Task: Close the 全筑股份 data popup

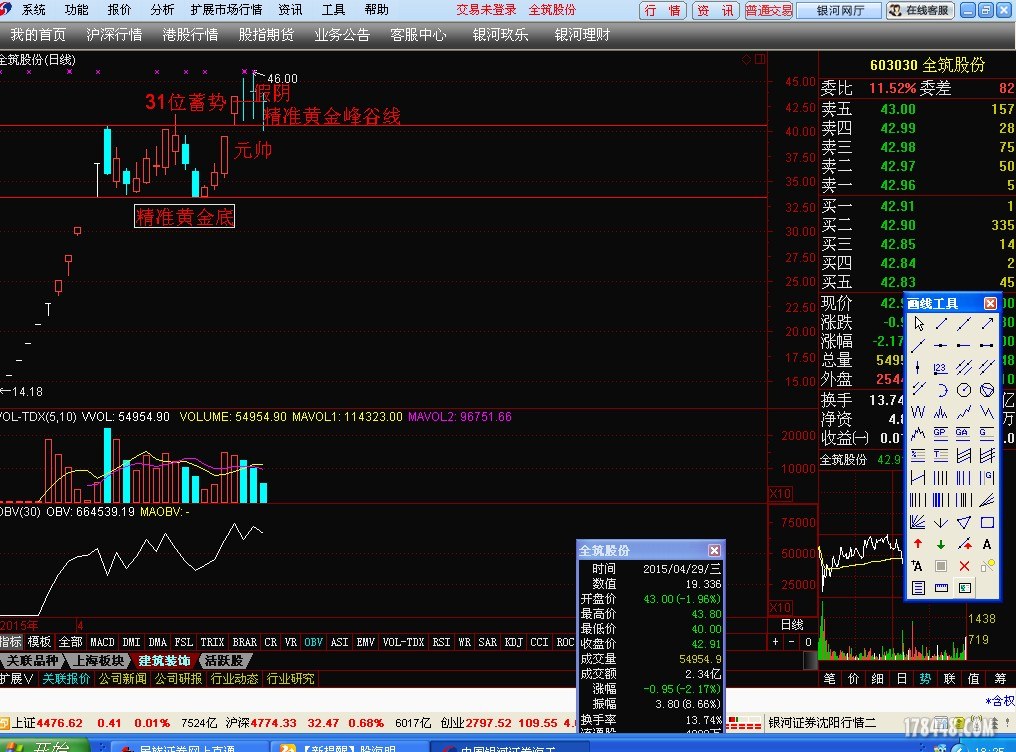Action: (x=714, y=550)
